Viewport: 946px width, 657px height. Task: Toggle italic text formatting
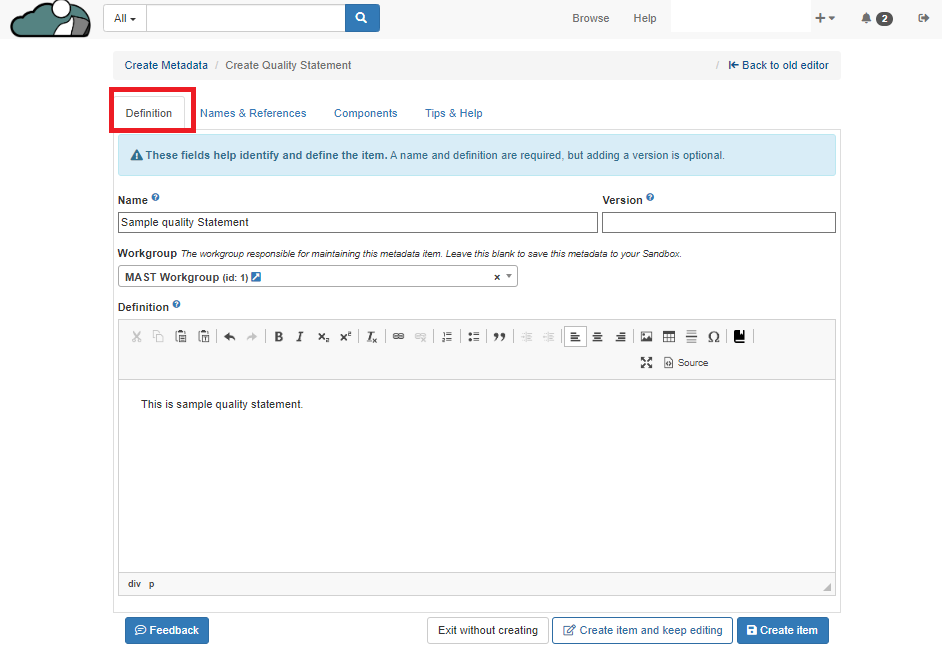click(300, 337)
